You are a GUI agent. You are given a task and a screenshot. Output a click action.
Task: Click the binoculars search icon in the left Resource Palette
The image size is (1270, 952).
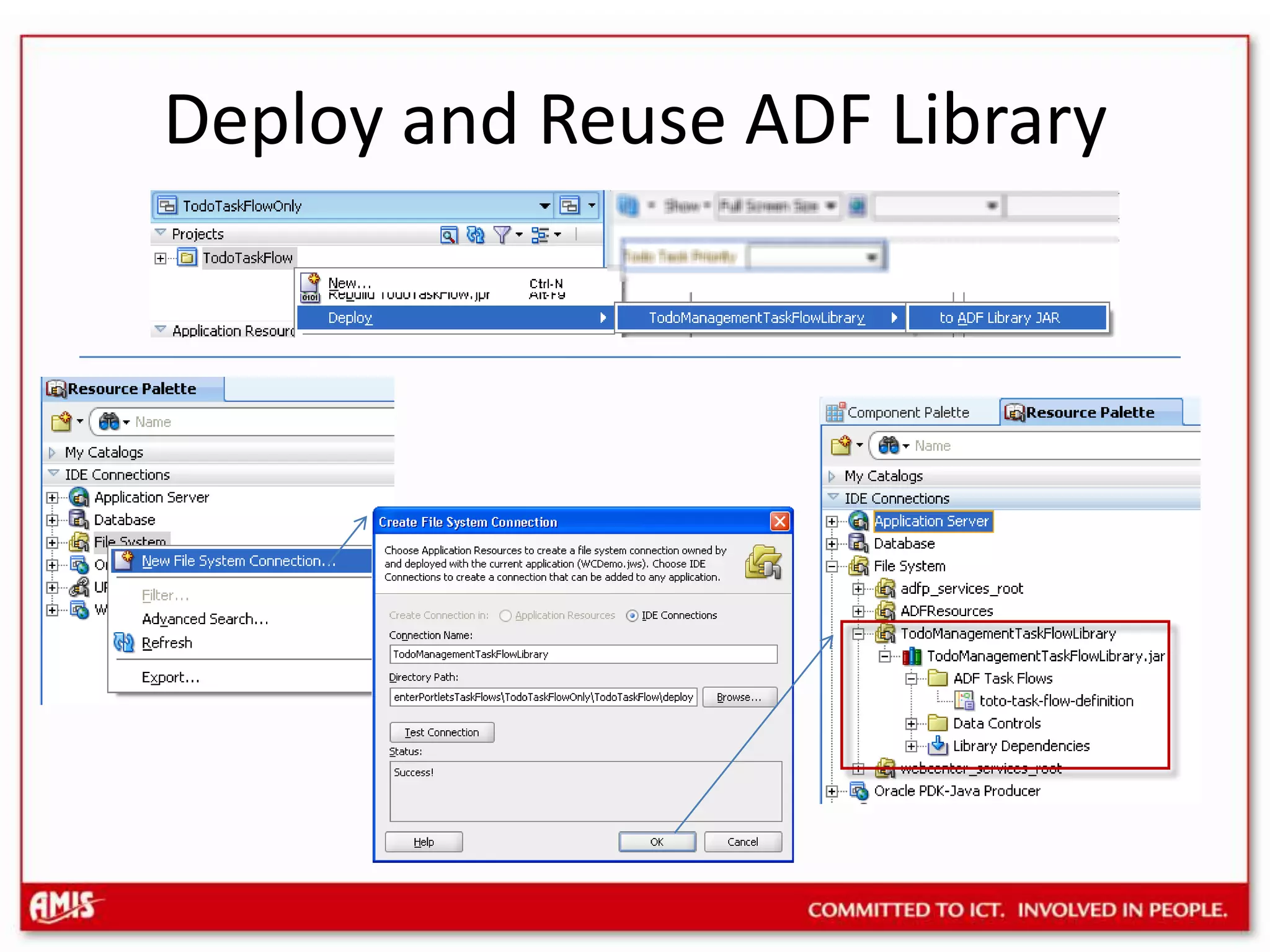(x=109, y=421)
